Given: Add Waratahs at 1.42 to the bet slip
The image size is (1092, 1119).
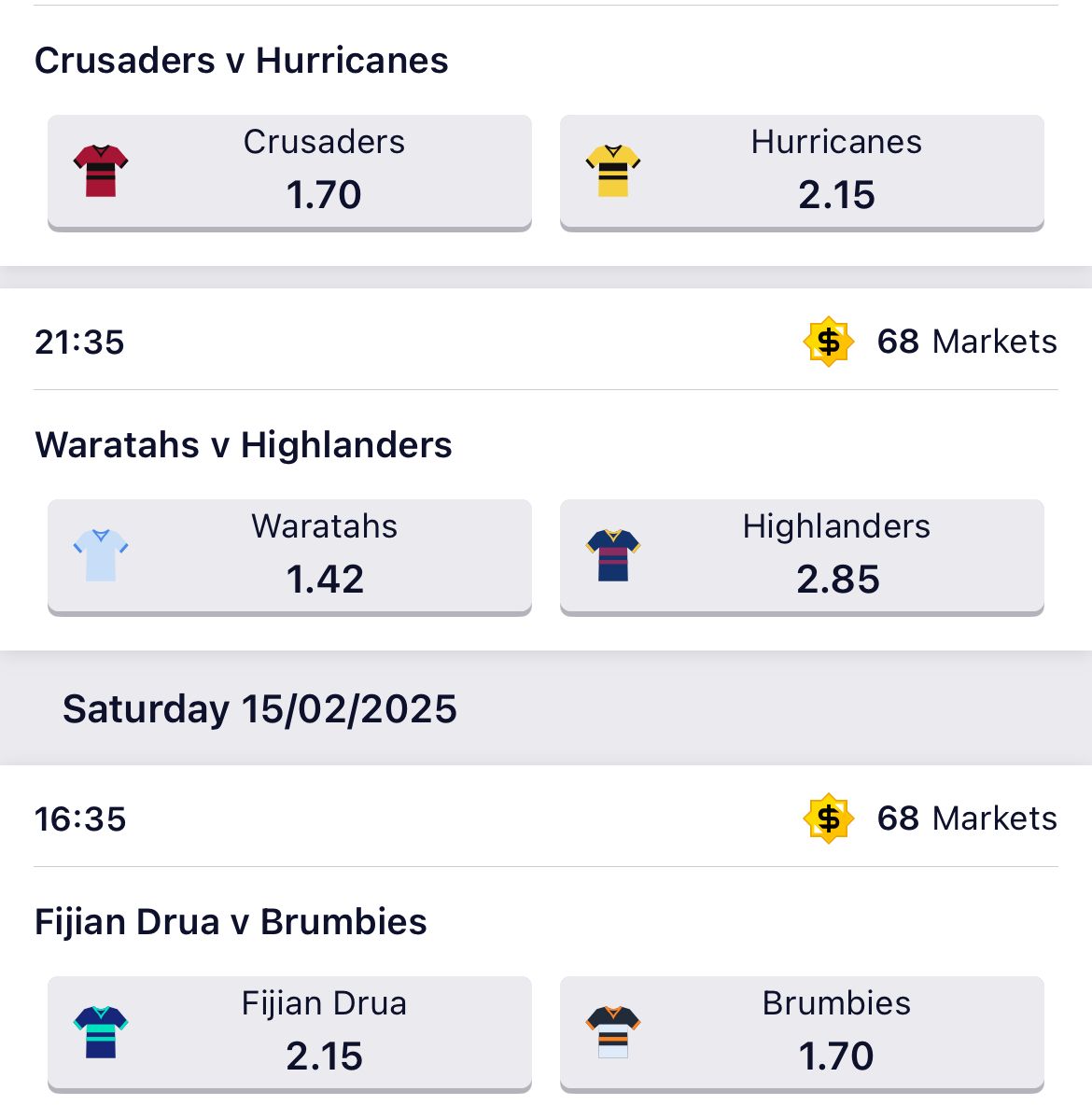Looking at the screenshot, I should click(323, 556).
